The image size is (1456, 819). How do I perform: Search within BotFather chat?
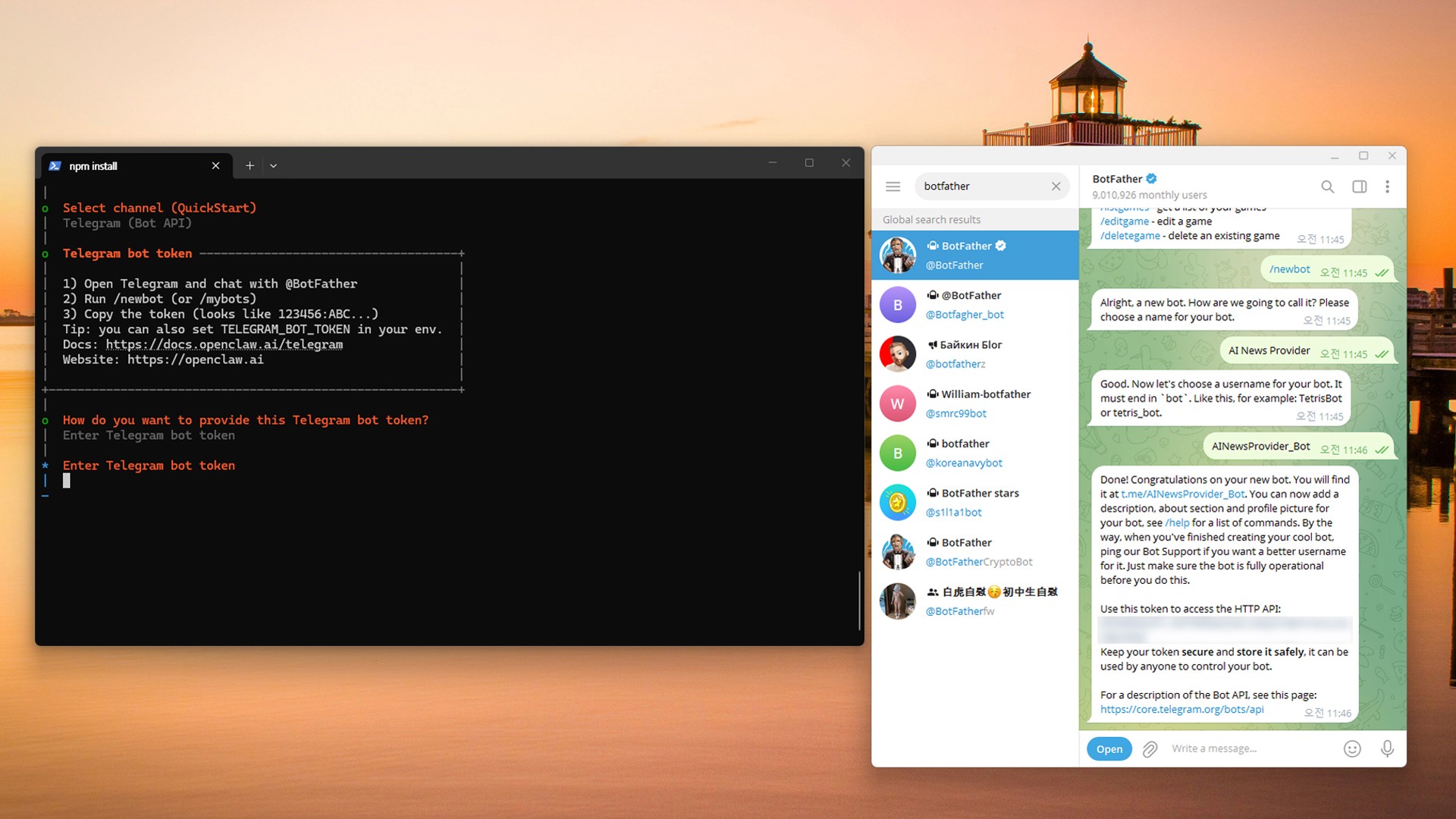pyautogui.click(x=1327, y=187)
